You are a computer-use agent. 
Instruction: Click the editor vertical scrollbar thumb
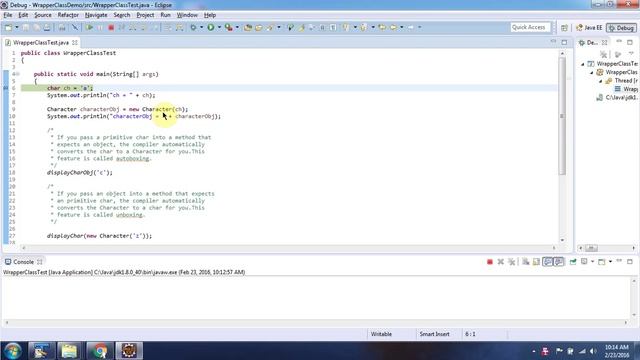pyautogui.click(x=562, y=116)
